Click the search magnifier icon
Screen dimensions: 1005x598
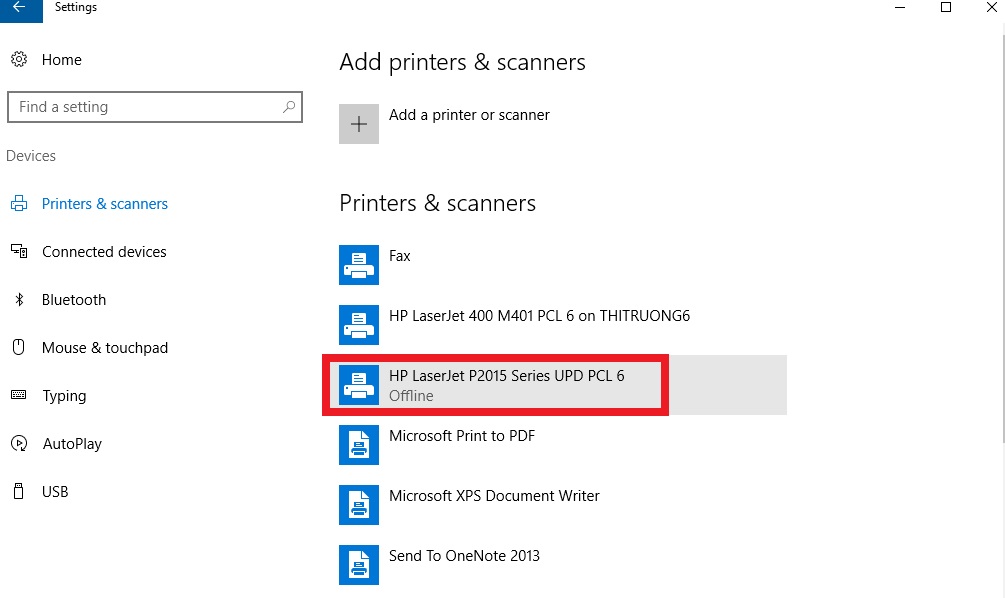click(288, 107)
